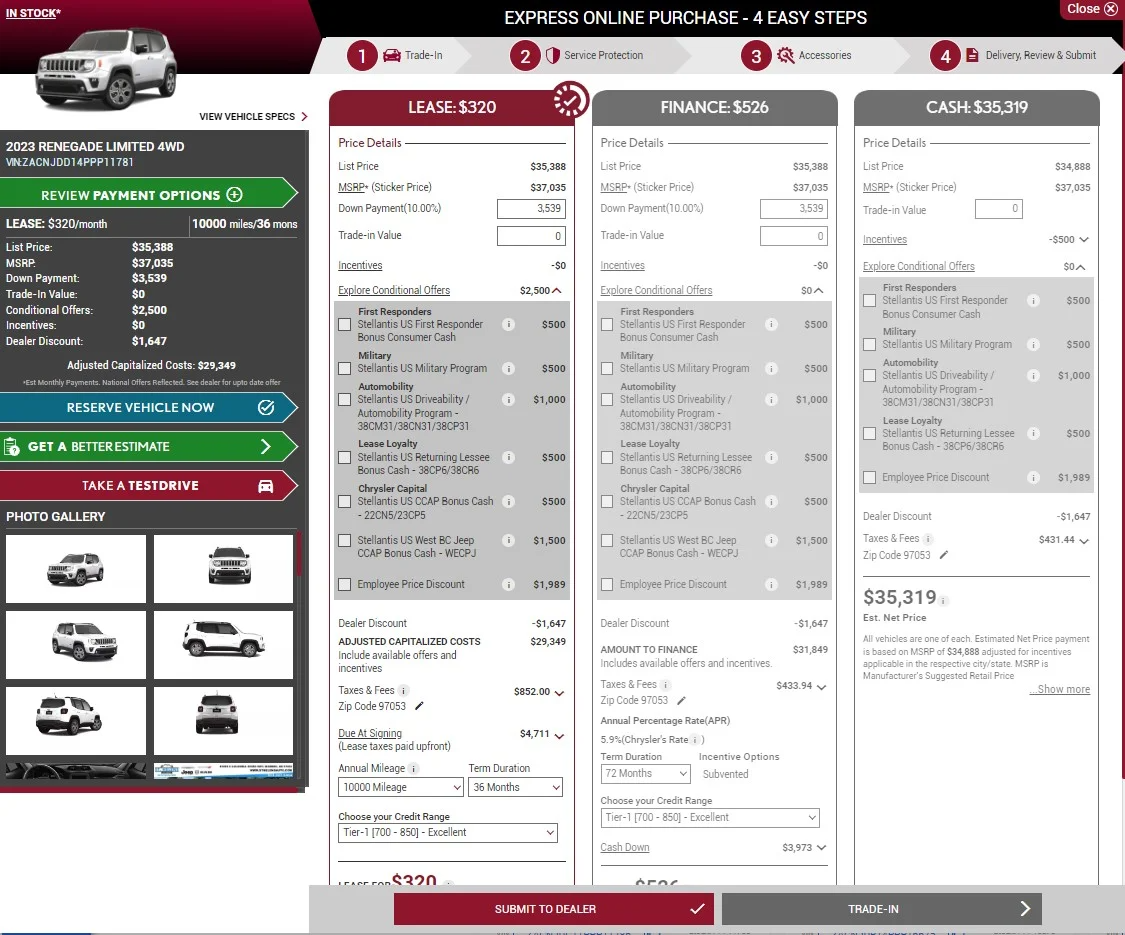This screenshot has height=935, width=1125.
Task: Go to step 1 Trade-In
Action: (x=395, y=55)
